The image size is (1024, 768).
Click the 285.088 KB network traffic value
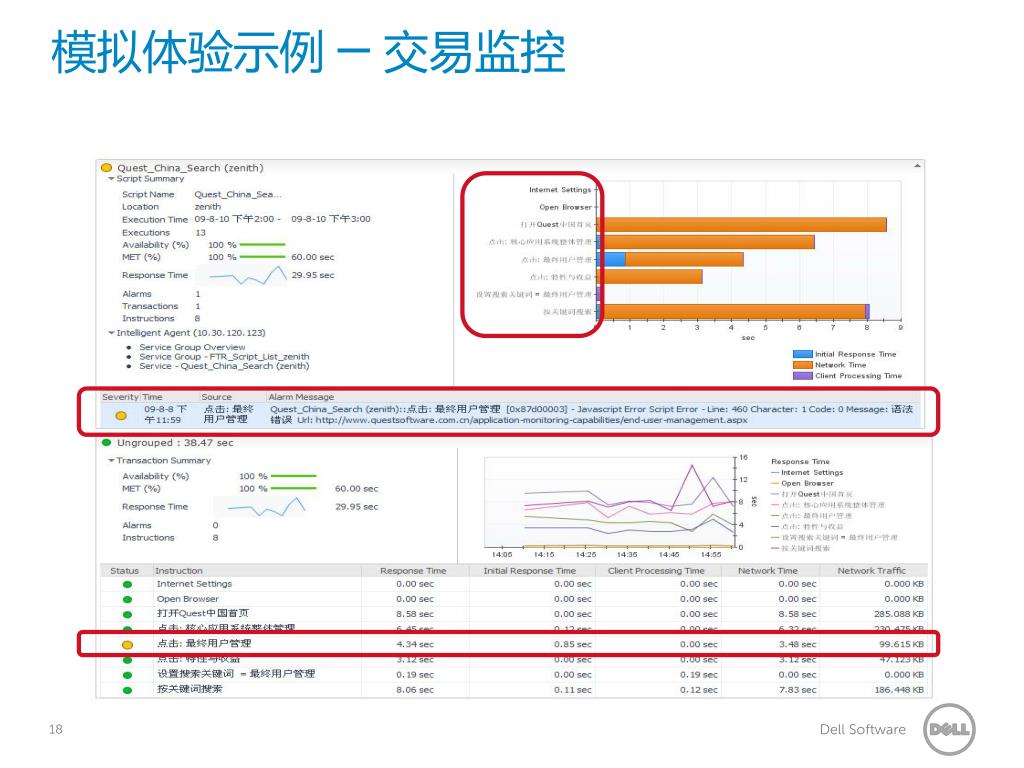[x=899, y=614]
